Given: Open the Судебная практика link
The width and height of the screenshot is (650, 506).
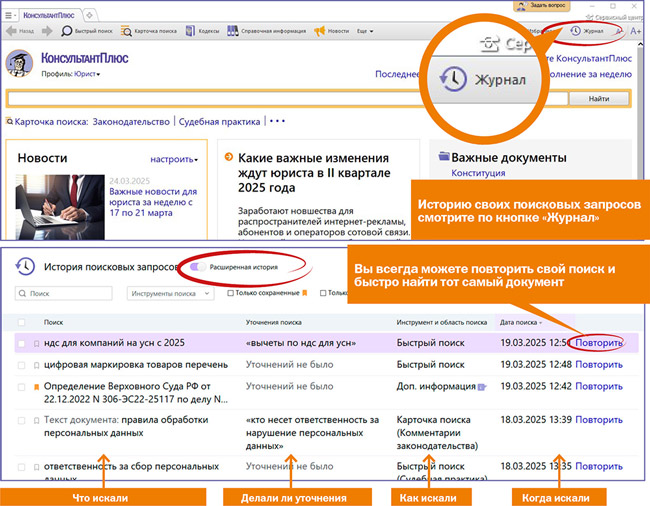Looking at the screenshot, I should (x=219, y=121).
